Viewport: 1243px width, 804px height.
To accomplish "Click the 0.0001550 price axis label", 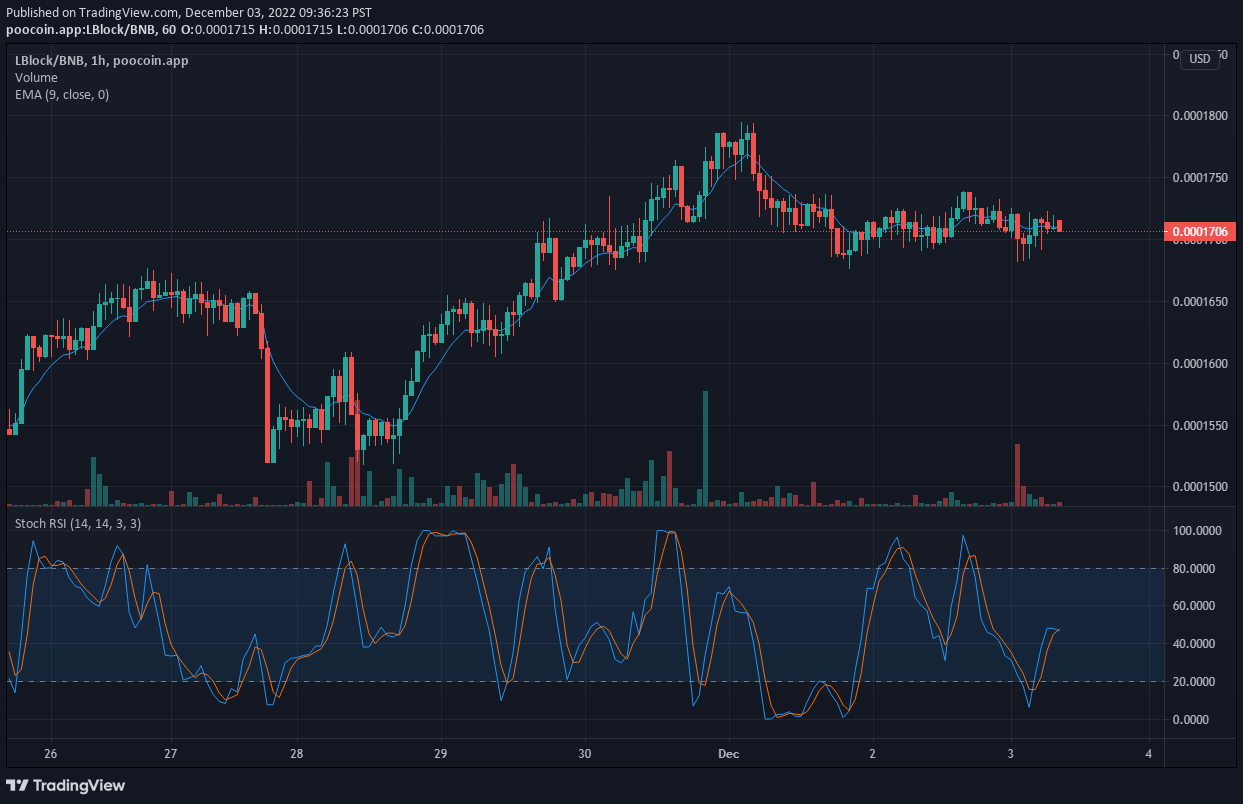I will point(1200,425).
